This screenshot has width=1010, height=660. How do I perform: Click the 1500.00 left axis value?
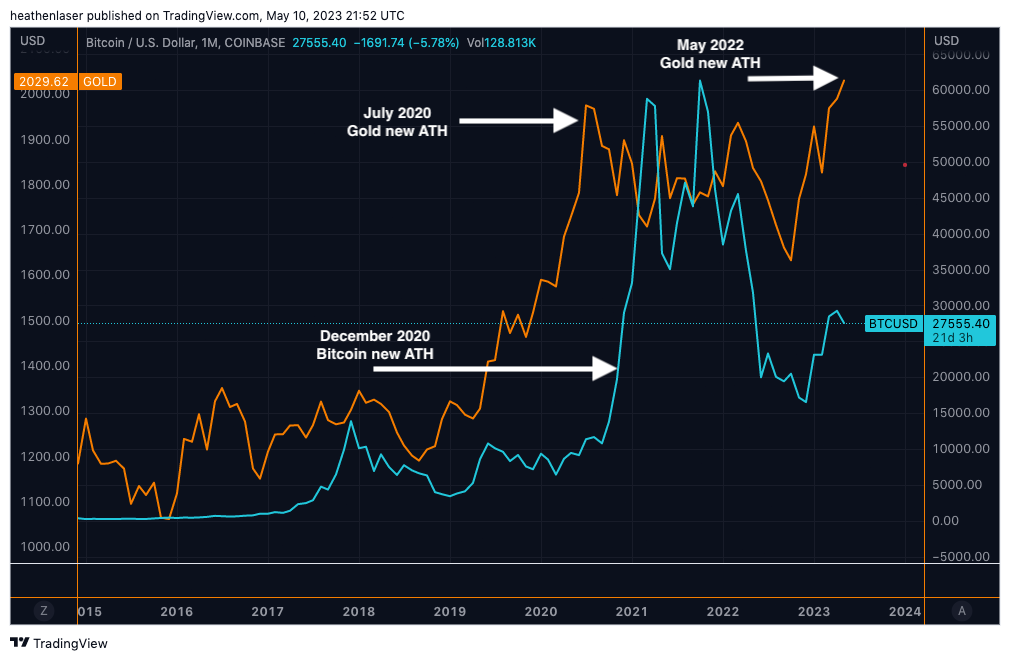[44, 321]
